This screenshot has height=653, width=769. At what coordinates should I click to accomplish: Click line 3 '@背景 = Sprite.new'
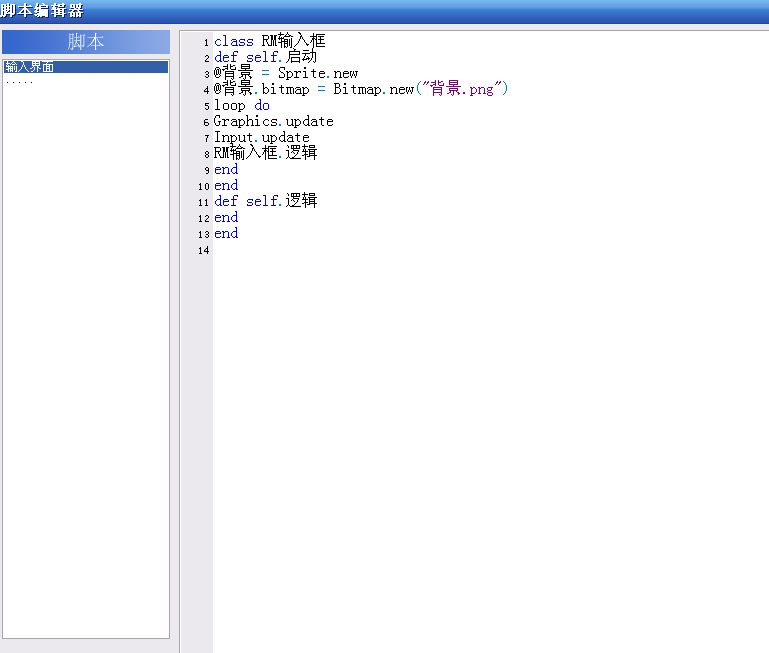[x=286, y=73]
